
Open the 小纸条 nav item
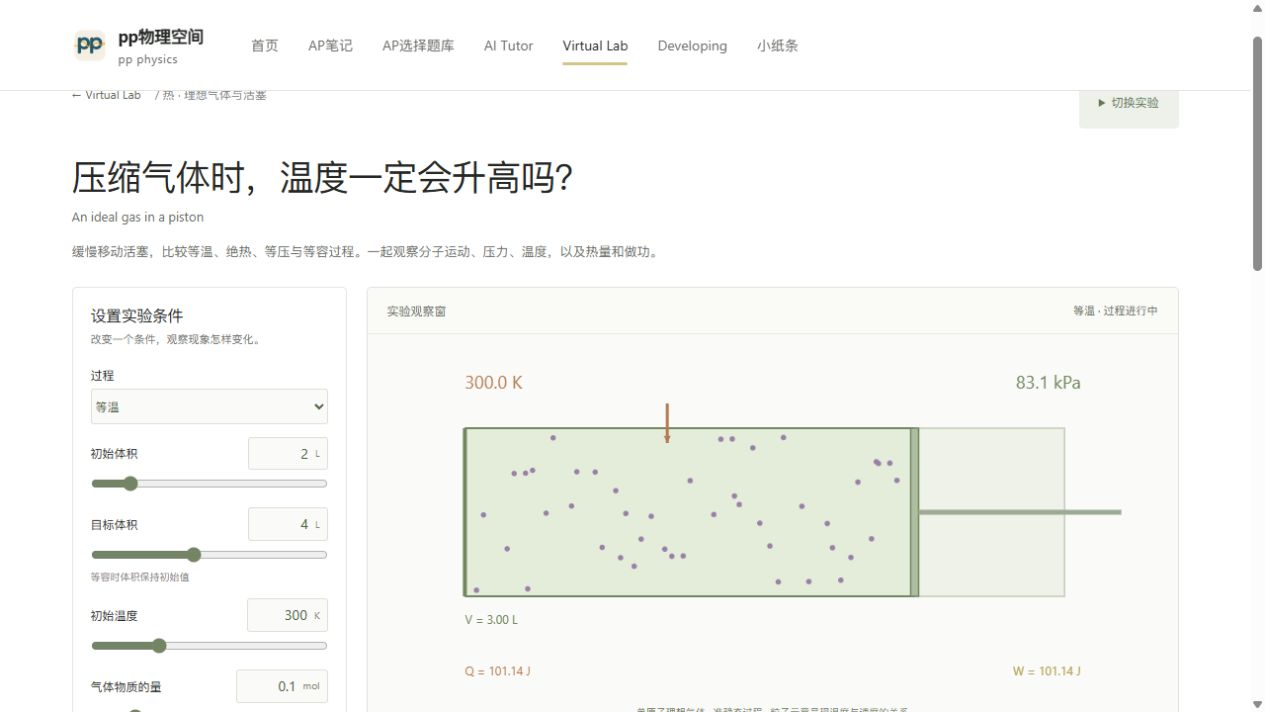click(x=777, y=46)
